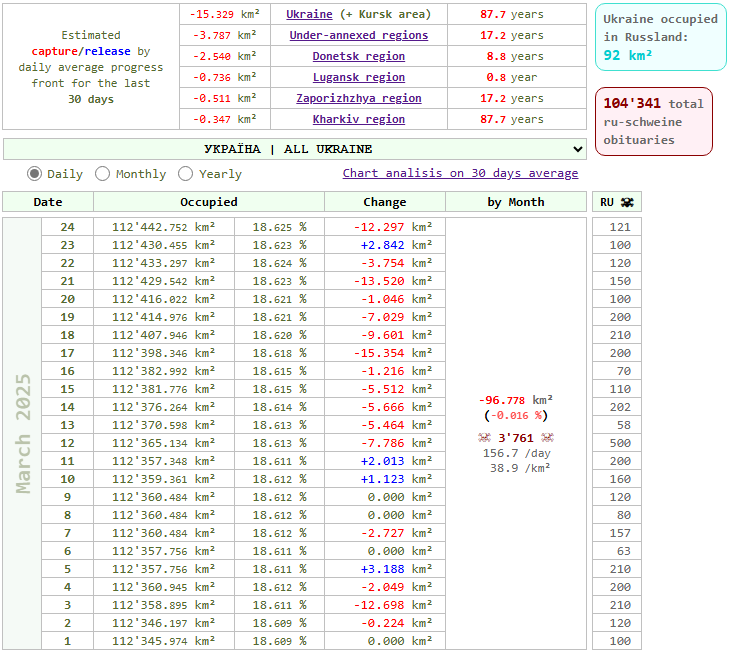Click the -0.511 km² value
The height and width of the screenshot is (652, 729).
tap(225, 98)
